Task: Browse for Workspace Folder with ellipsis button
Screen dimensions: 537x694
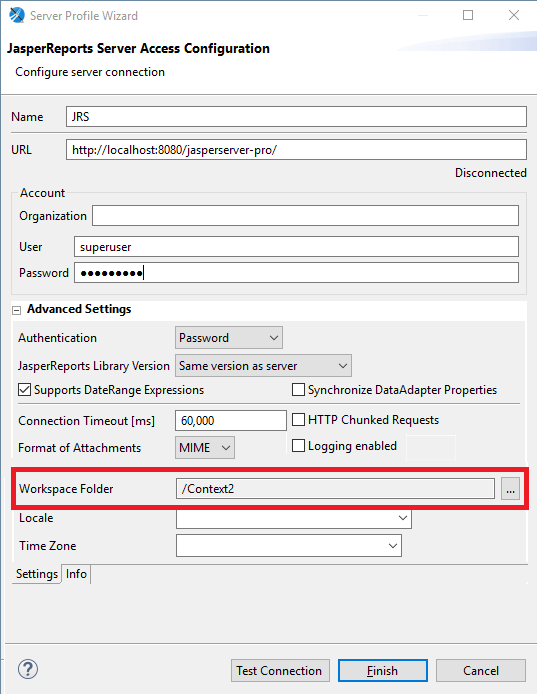Action: coord(510,489)
